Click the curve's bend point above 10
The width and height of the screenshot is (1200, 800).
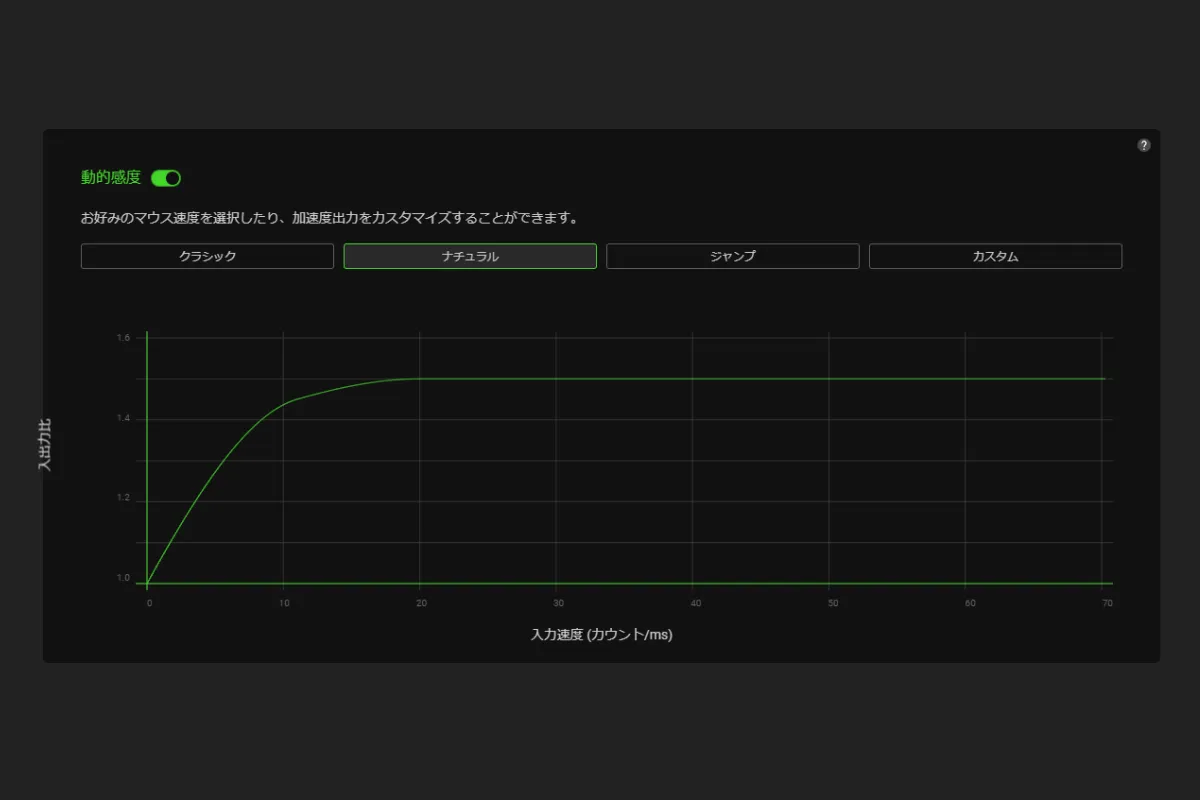[284, 403]
